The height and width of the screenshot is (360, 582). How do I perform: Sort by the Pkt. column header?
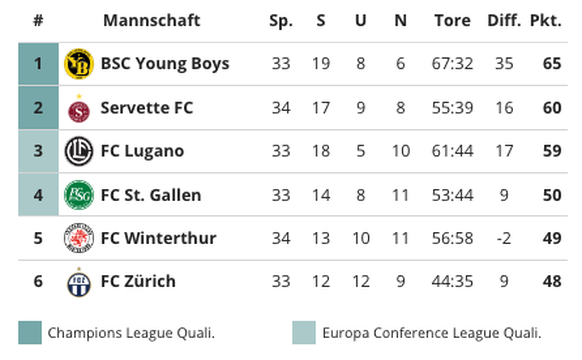click(x=546, y=20)
